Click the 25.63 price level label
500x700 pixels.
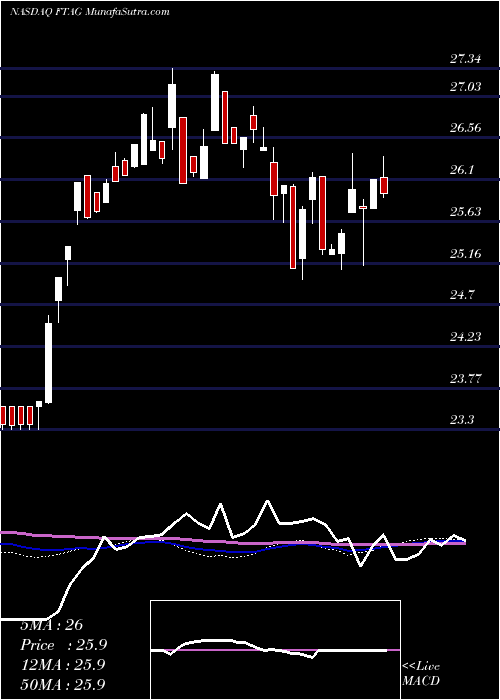[x=466, y=212]
